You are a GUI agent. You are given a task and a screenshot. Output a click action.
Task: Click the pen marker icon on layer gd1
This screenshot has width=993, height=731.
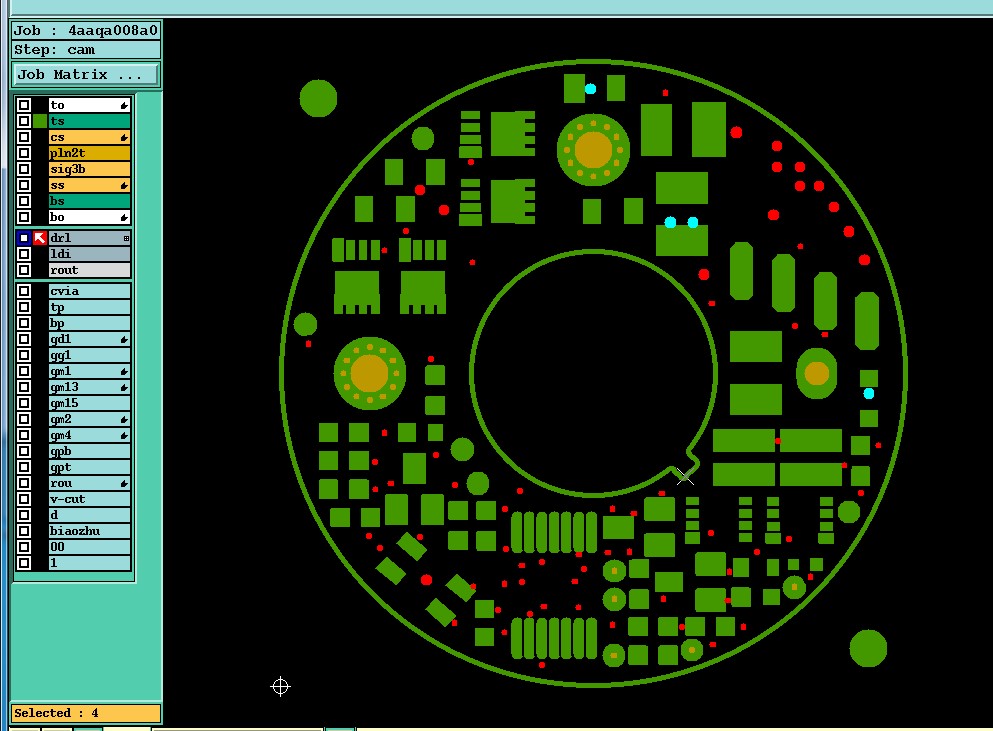click(x=124, y=340)
